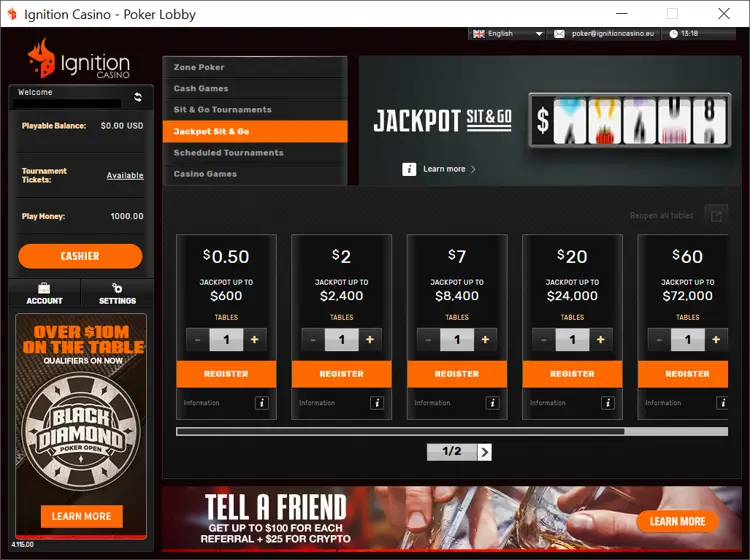Screen dimensions: 750x560
Task: Click tables count field on $7 card
Action: click(x=457, y=340)
